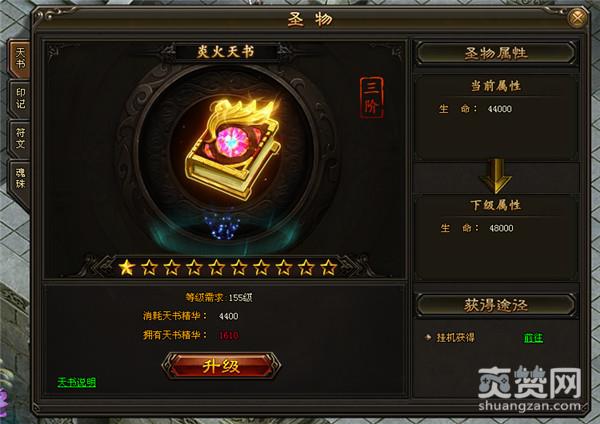This screenshot has height=424, width=600.
Task: Switch to the 魂珠 side tab
Action: coord(20,178)
